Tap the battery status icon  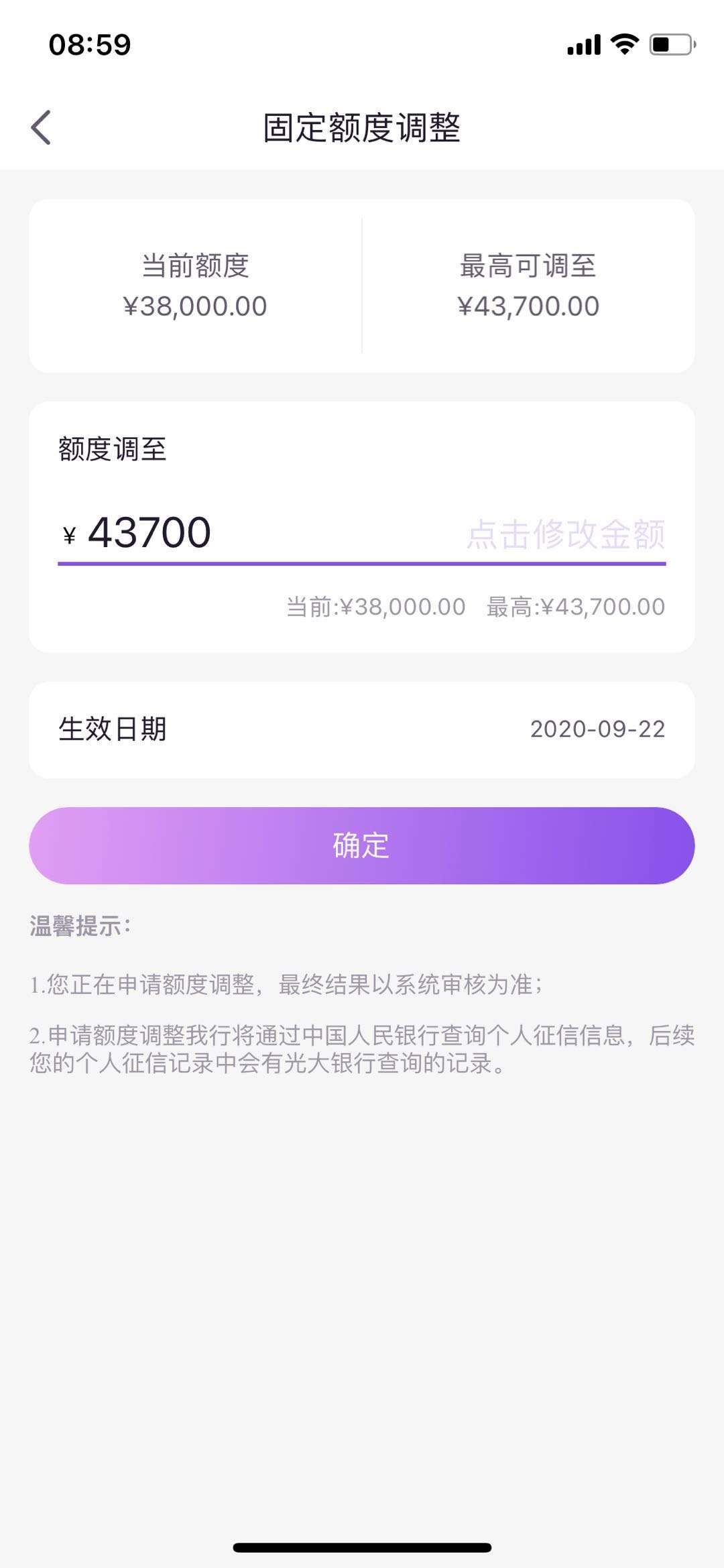point(672,45)
